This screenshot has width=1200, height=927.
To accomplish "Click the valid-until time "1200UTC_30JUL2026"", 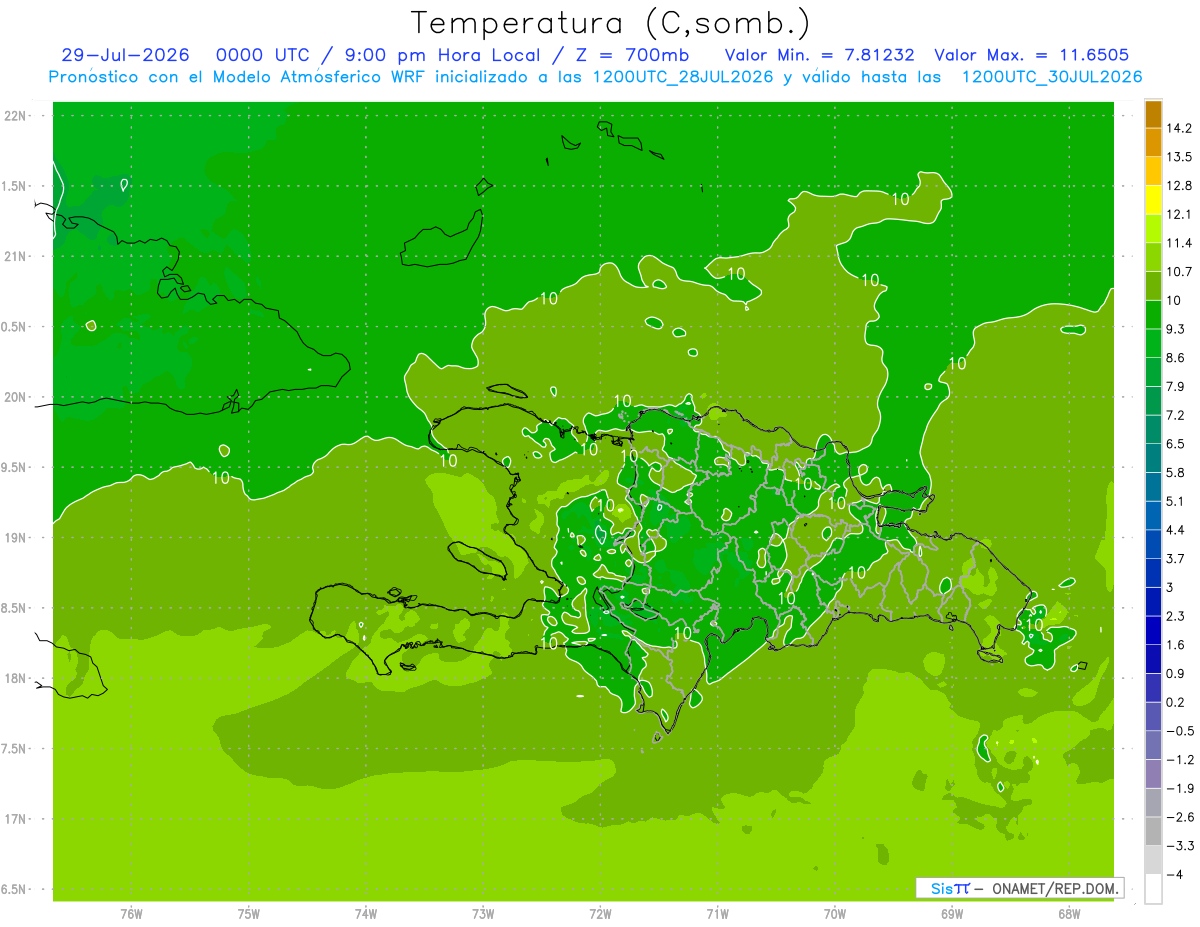I will [x=1052, y=77].
